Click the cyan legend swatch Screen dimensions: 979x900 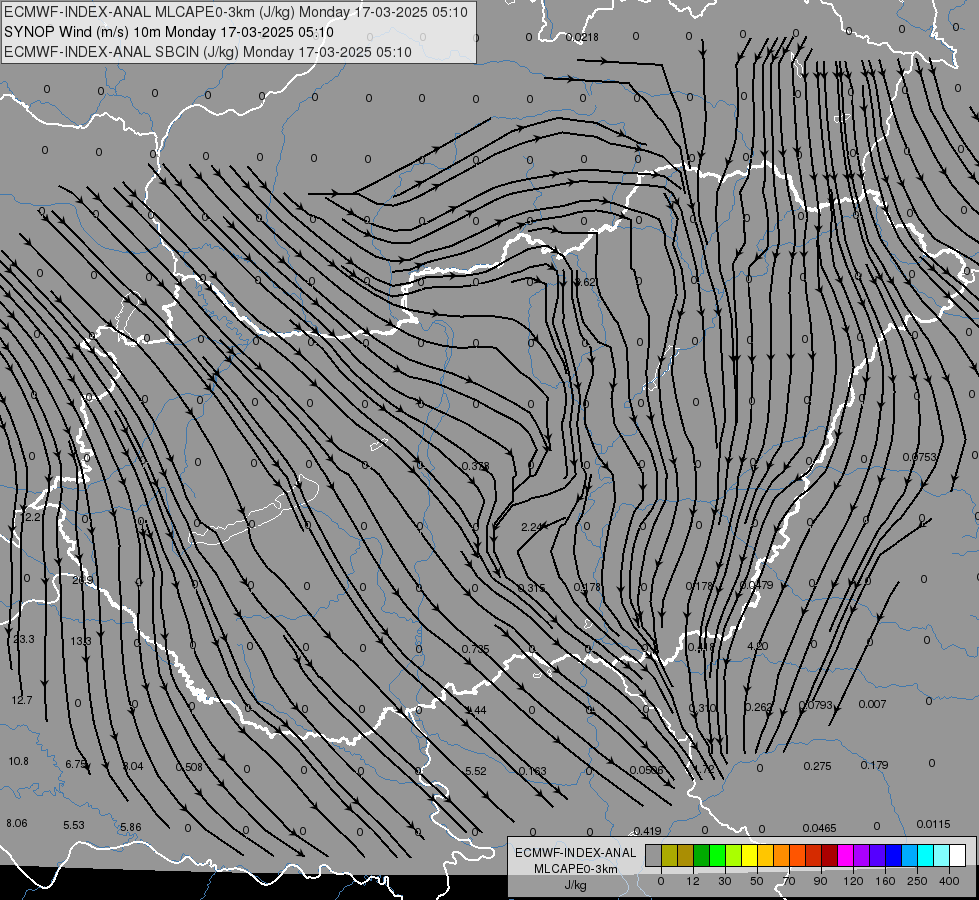(925, 856)
